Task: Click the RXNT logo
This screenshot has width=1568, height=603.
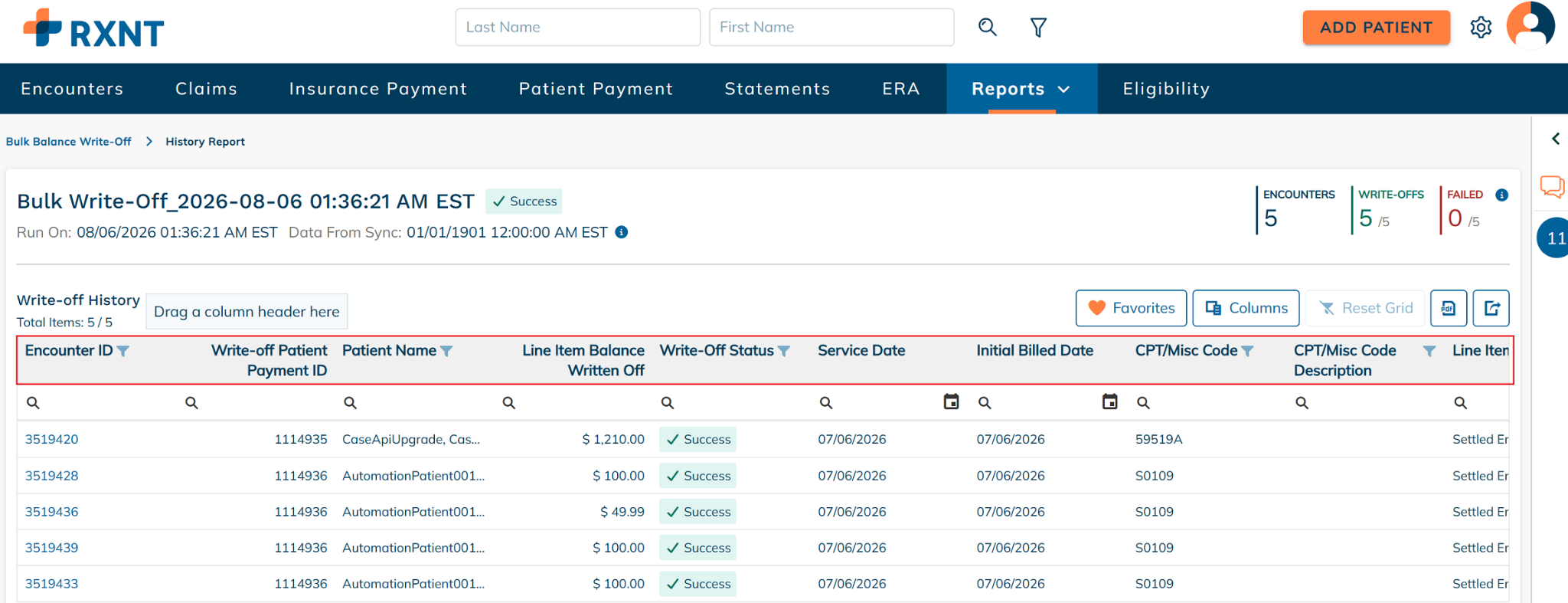Action: click(93, 28)
